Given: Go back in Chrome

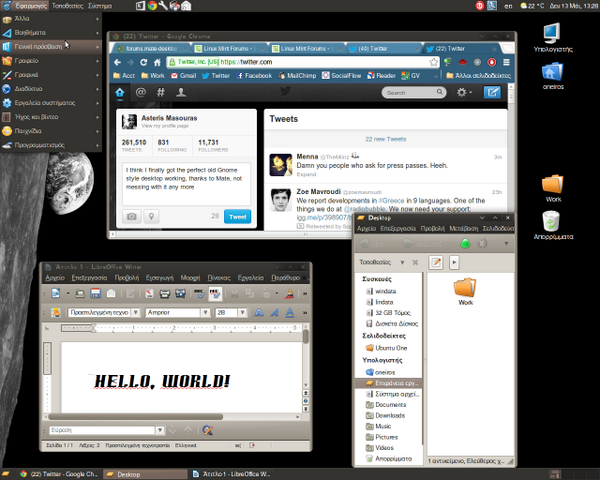Looking at the screenshot, I should pyautogui.click(x=117, y=62).
